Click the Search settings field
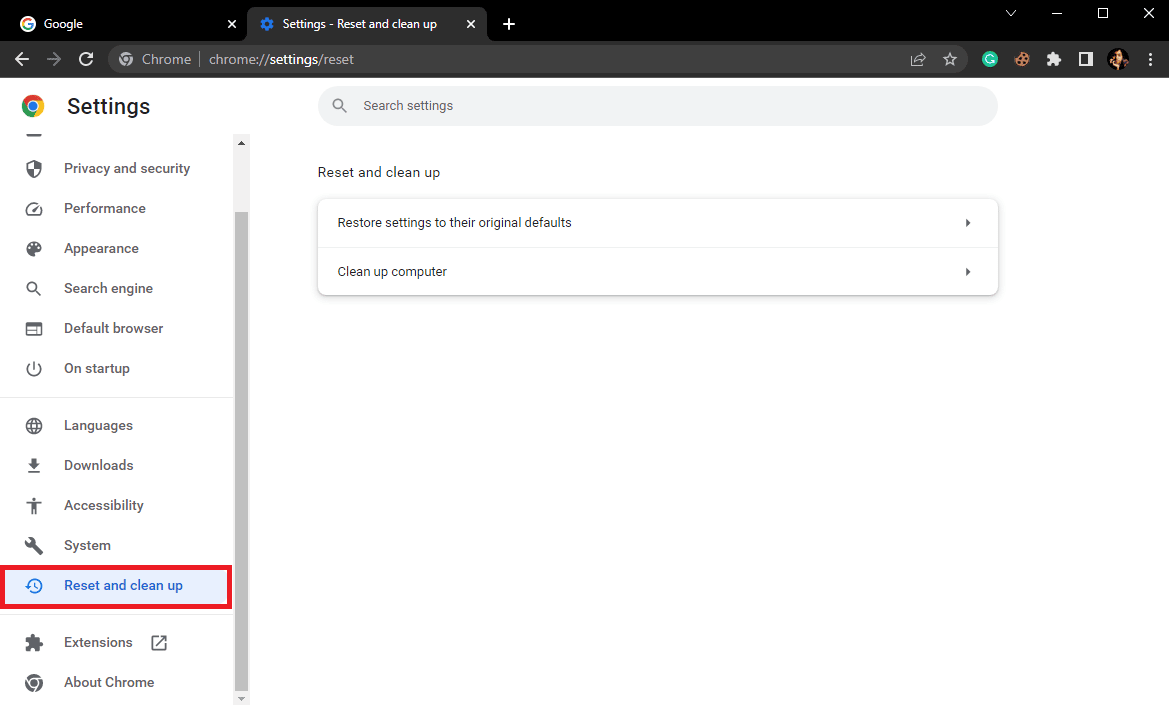 (x=658, y=106)
